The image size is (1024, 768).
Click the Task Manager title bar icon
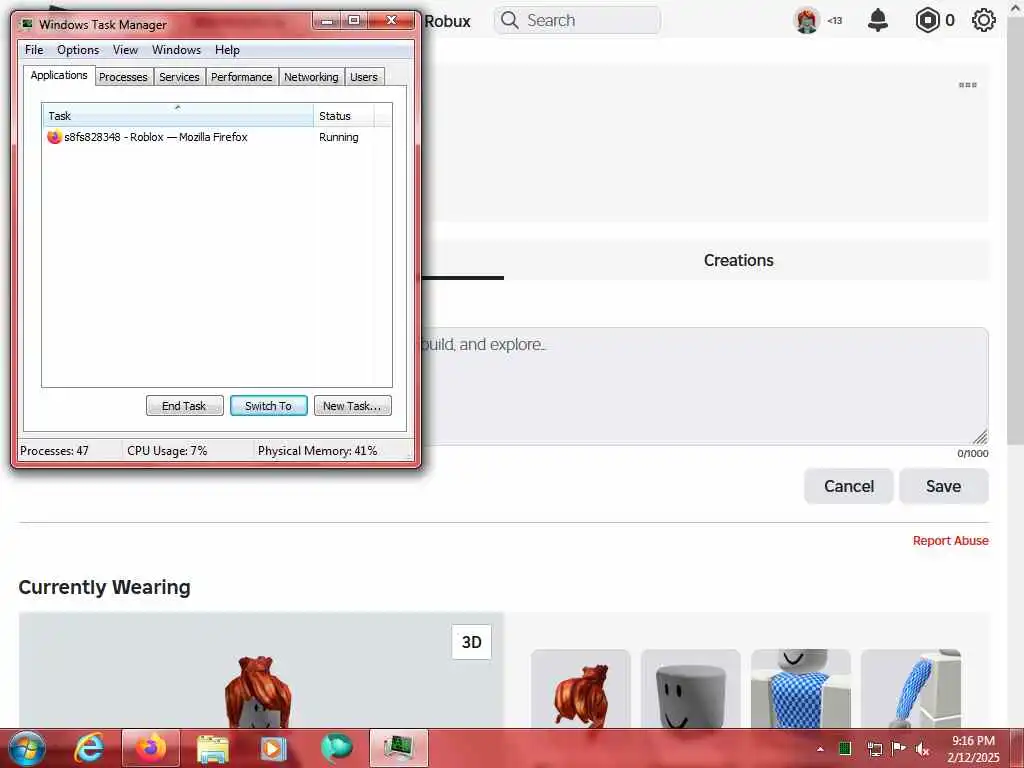pos(27,24)
